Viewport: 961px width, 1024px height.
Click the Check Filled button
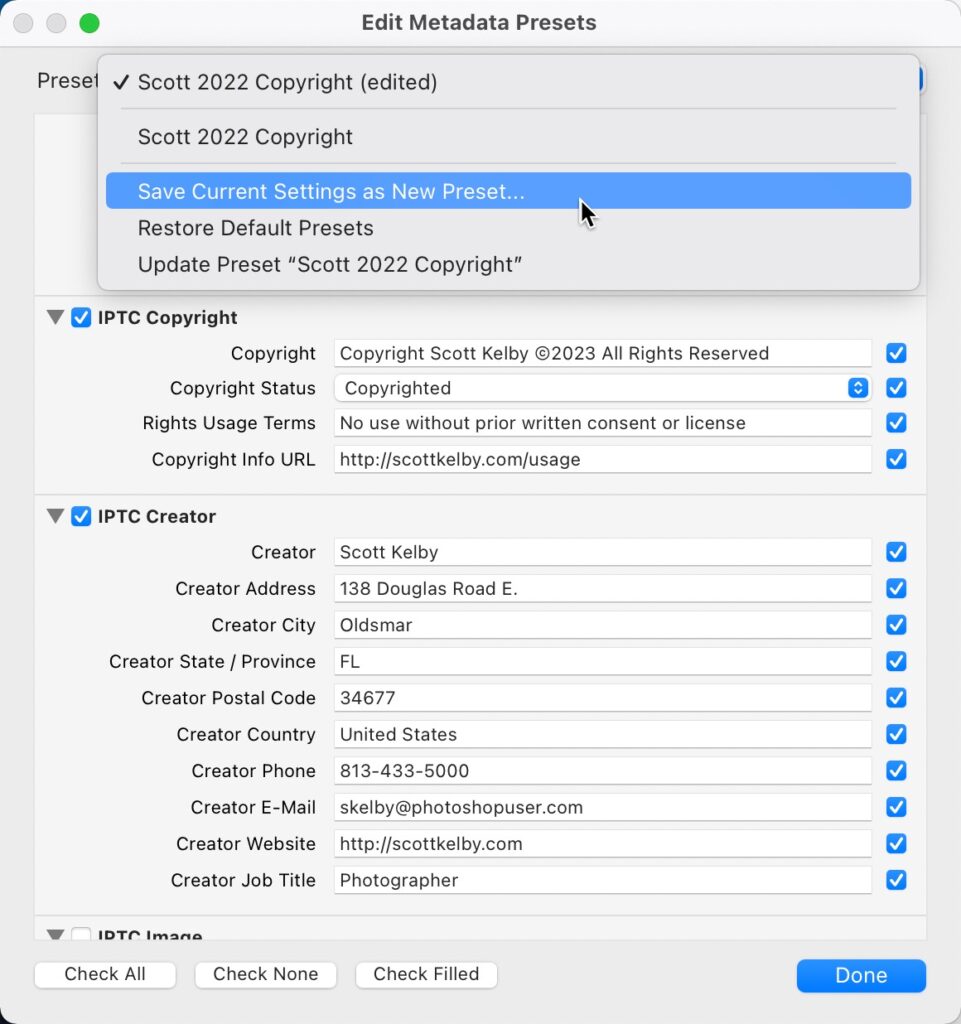coord(426,974)
